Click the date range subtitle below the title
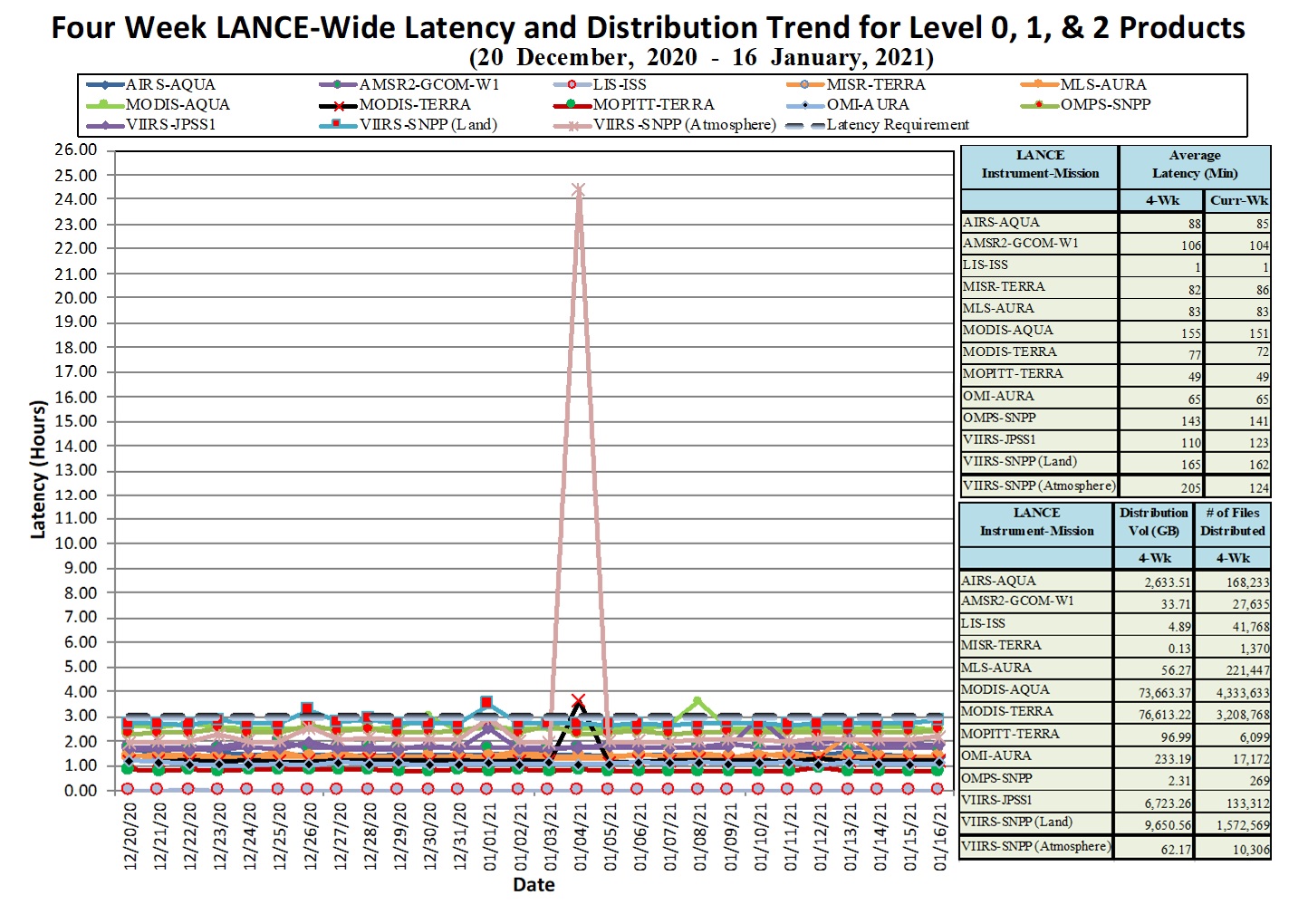1308x924 pixels. (x=702, y=58)
